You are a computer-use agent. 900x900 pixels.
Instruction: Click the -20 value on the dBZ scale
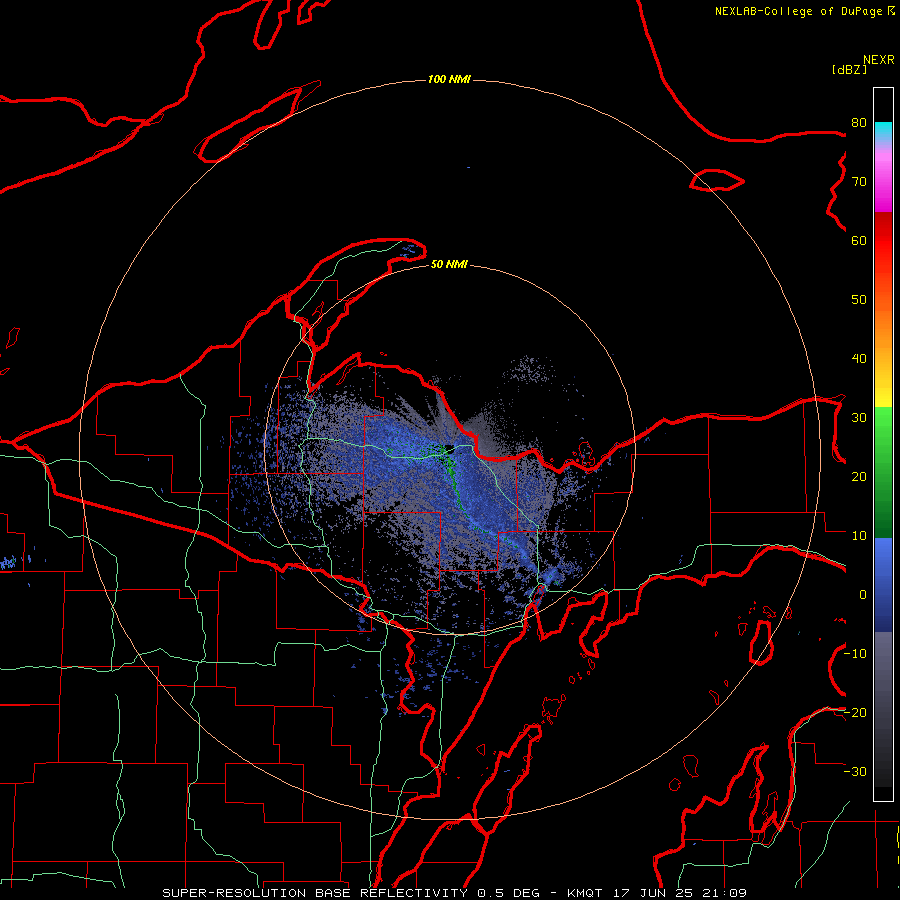pyautogui.click(x=855, y=712)
